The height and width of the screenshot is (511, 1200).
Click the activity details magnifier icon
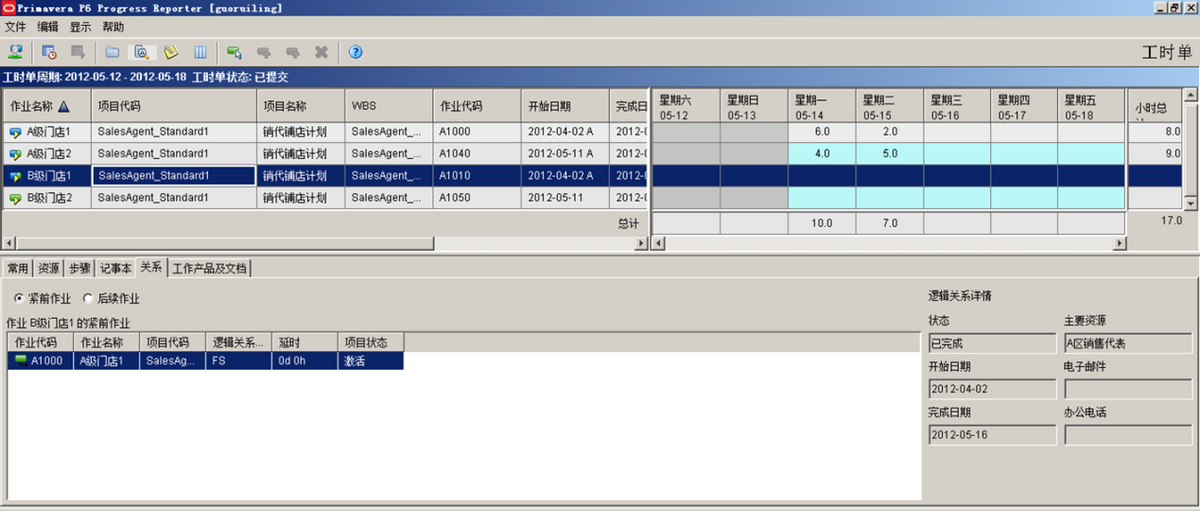[142, 52]
